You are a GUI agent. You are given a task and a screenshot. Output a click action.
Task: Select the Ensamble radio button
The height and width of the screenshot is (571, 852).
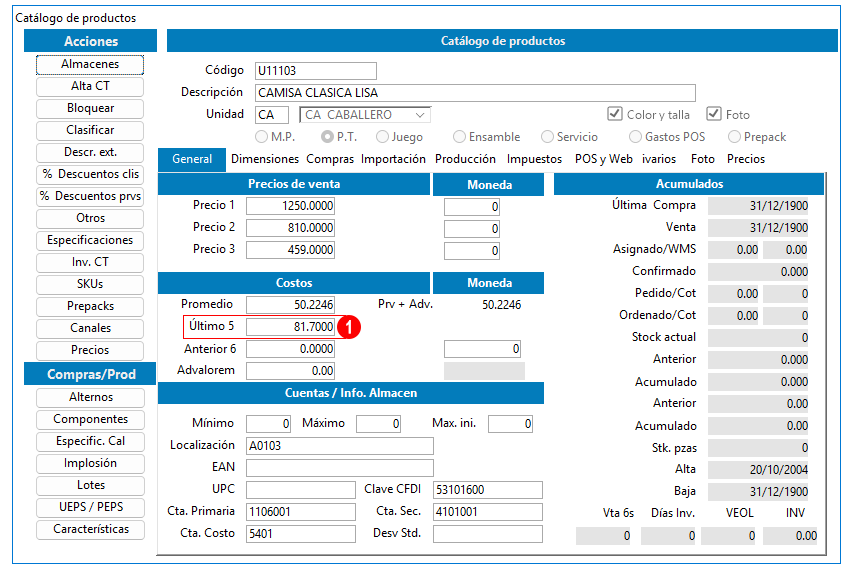460,137
